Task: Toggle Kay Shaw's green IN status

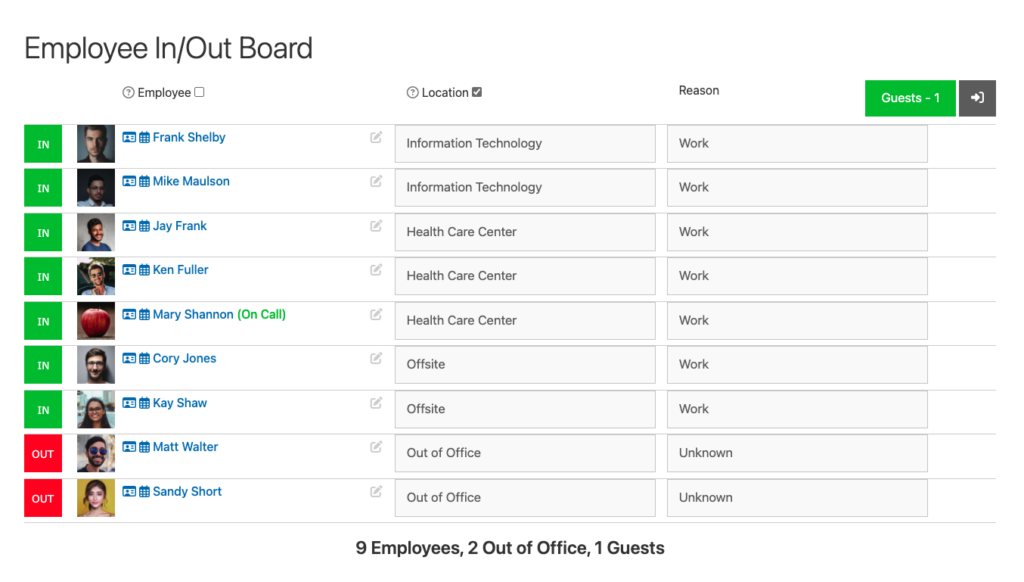Action: point(42,410)
